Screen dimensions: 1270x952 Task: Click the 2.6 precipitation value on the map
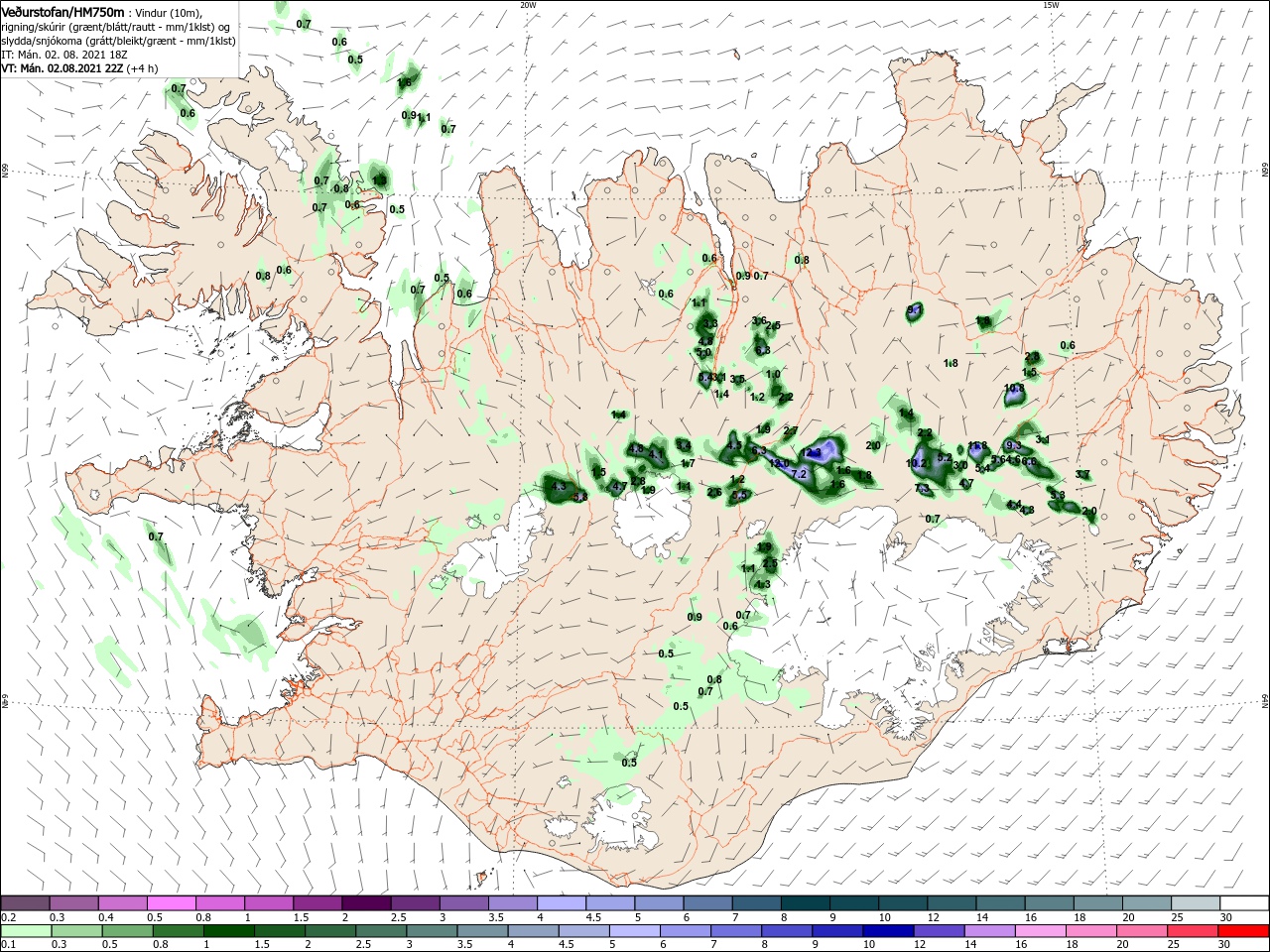[x=714, y=492]
